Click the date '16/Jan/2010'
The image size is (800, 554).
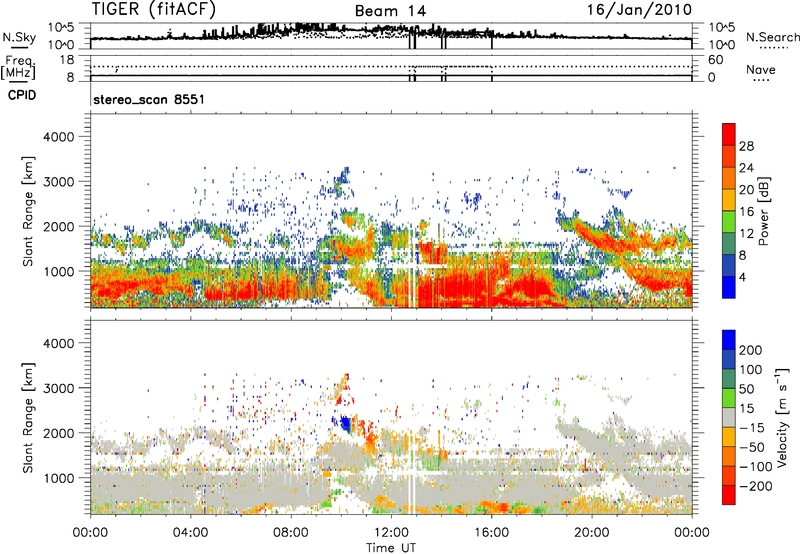point(639,9)
